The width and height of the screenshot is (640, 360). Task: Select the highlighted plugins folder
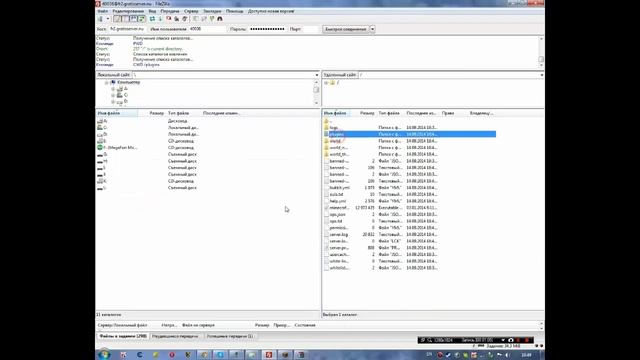(409, 134)
